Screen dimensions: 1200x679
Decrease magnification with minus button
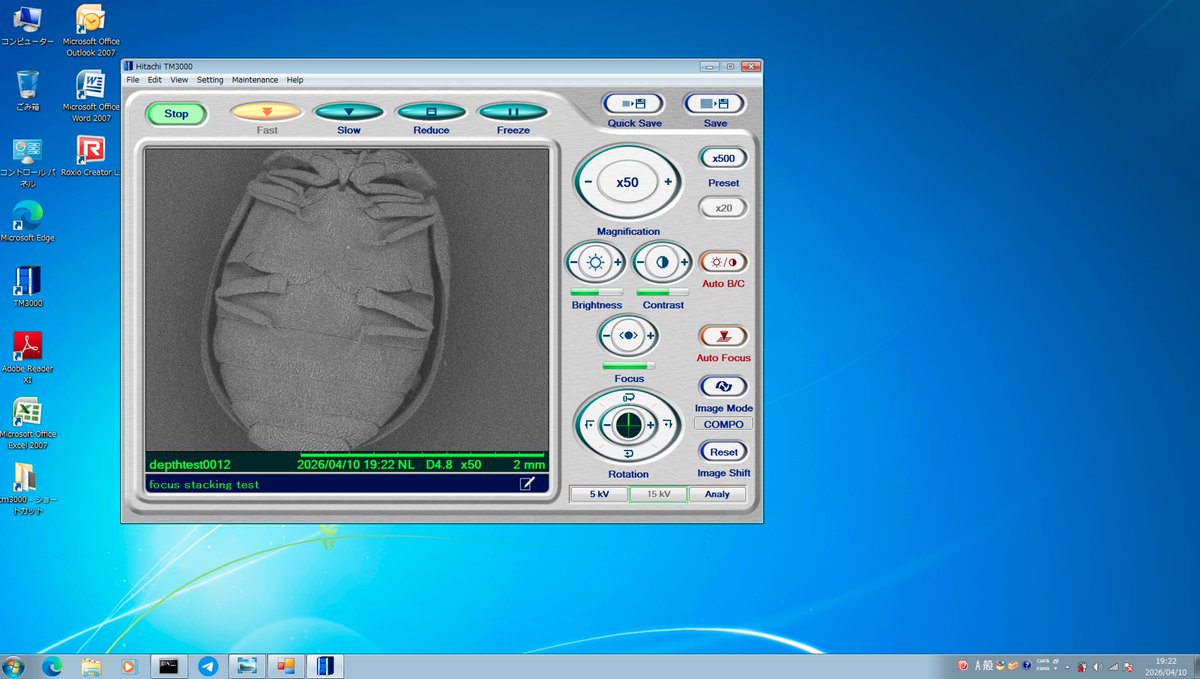[588, 183]
